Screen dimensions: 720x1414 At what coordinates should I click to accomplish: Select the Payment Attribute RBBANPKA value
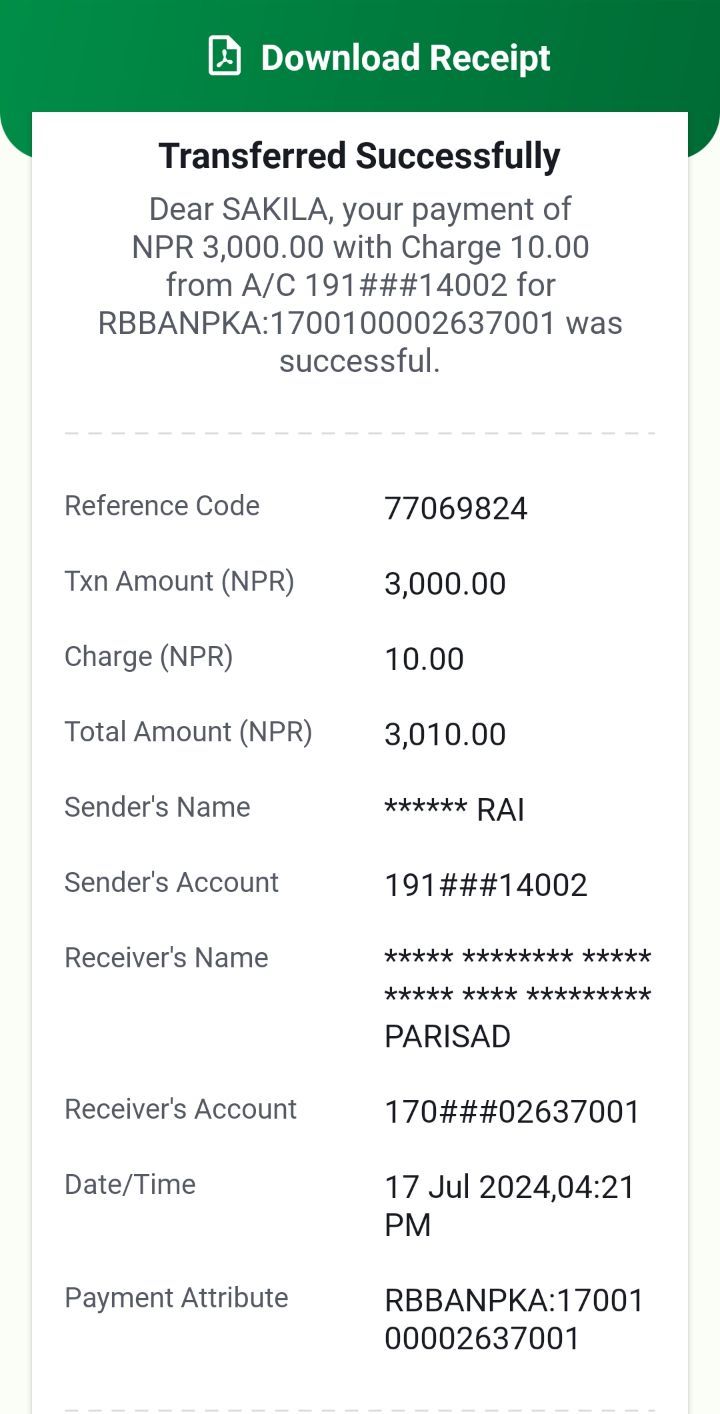coord(515,1319)
